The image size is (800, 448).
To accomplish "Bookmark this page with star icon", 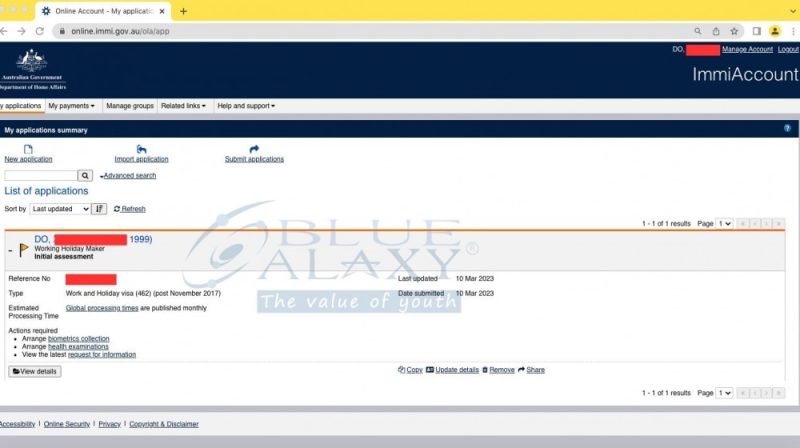I will (734, 31).
